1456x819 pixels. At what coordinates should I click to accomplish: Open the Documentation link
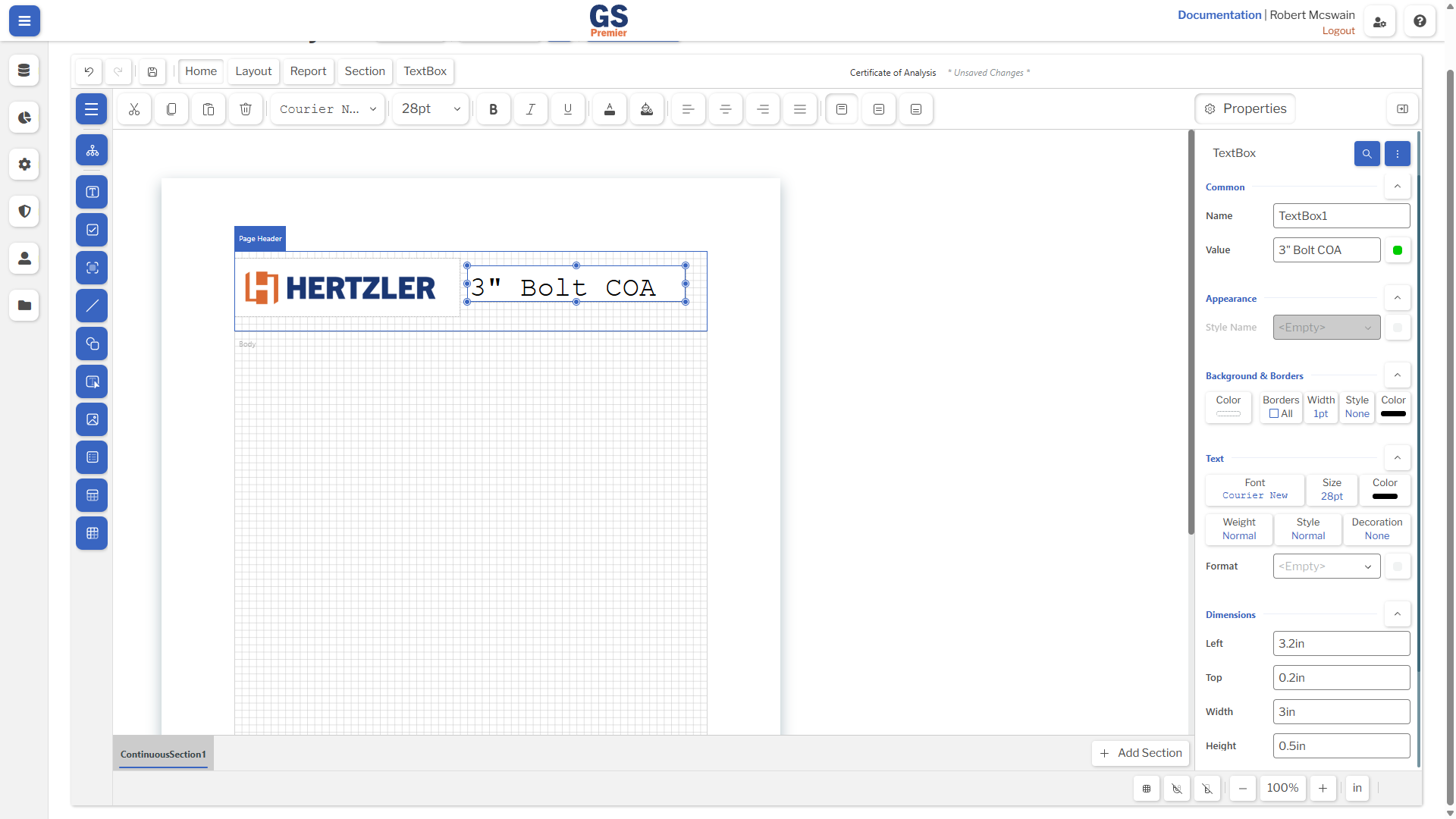click(x=1219, y=15)
